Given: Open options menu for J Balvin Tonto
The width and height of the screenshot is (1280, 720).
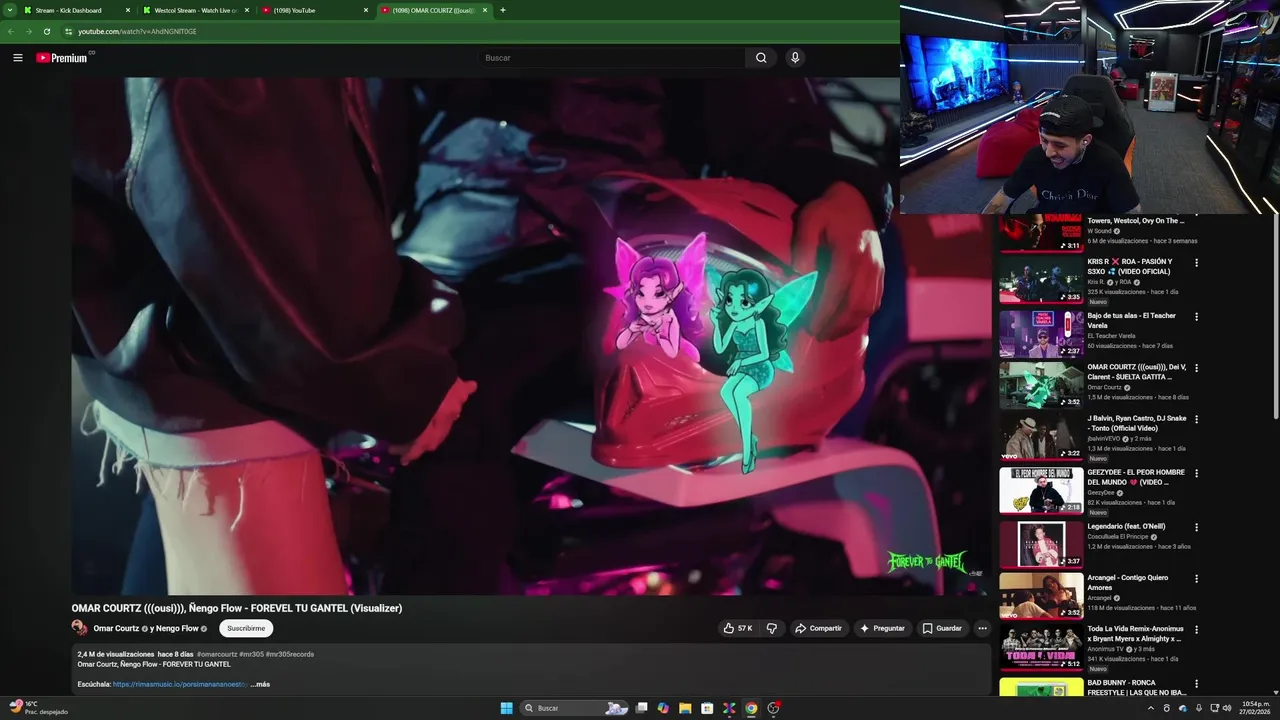Looking at the screenshot, I should 1196,420.
